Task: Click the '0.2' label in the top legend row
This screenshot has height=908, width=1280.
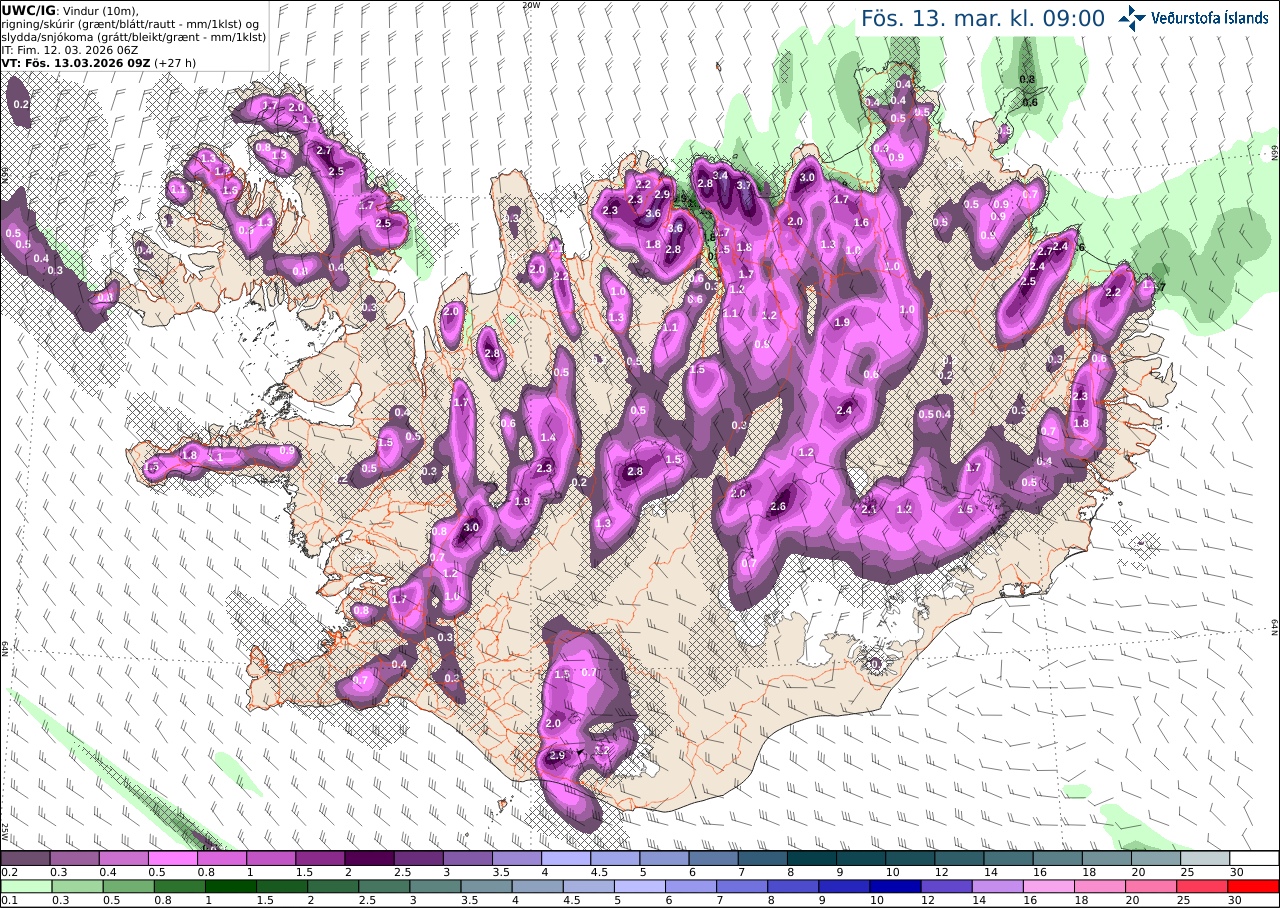Action: point(9,872)
